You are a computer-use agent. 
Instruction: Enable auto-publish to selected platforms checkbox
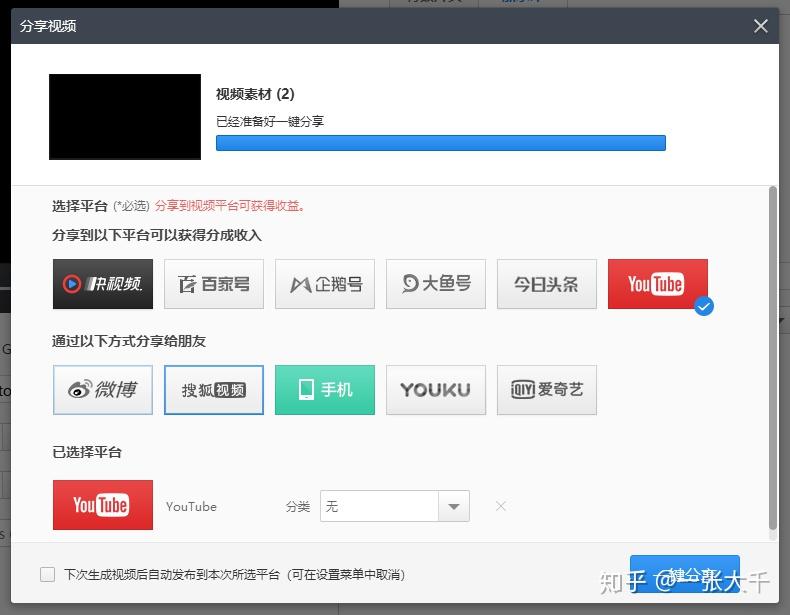coord(47,574)
